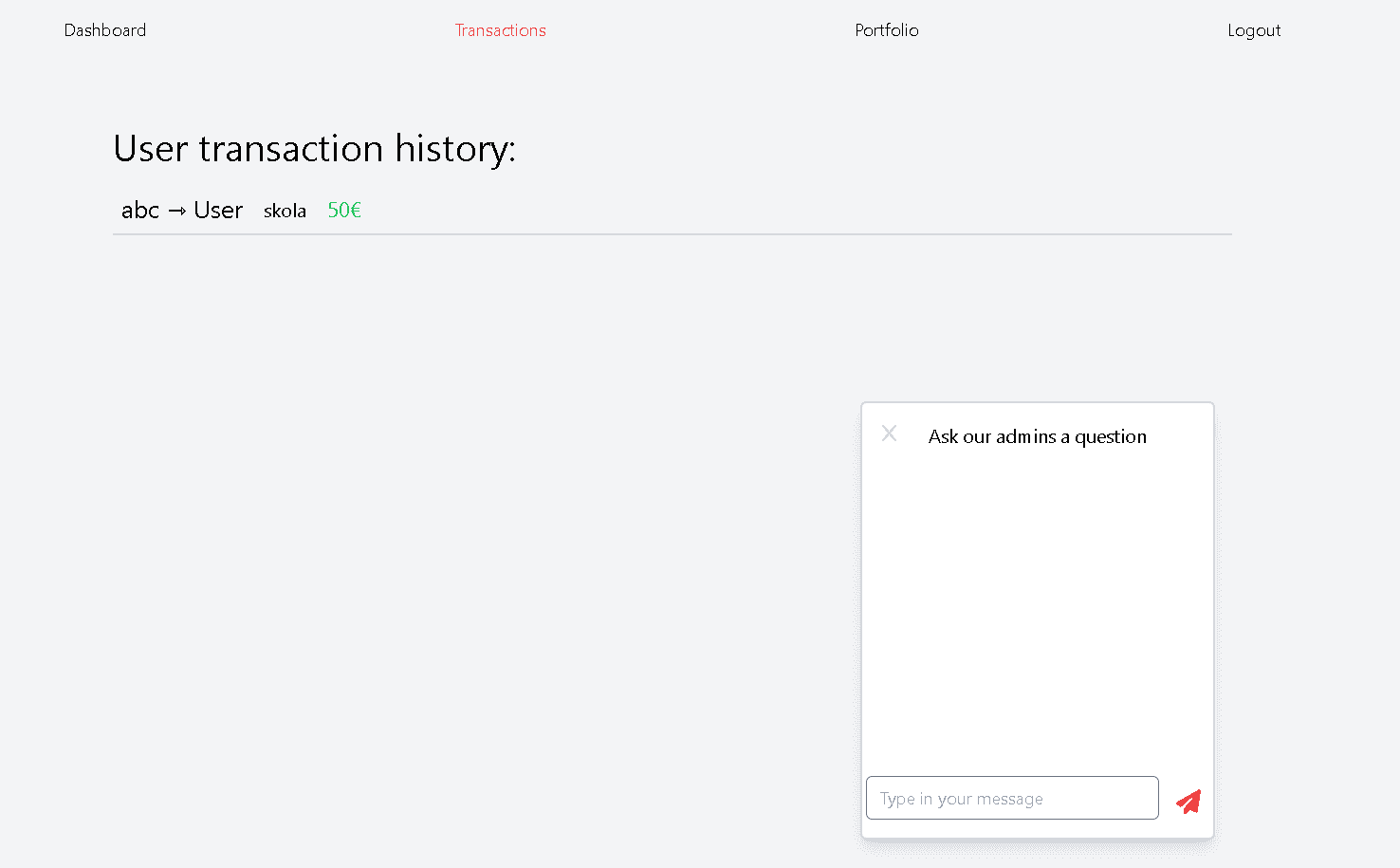
Task: Go to the Portfolio page
Action: coord(886,30)
